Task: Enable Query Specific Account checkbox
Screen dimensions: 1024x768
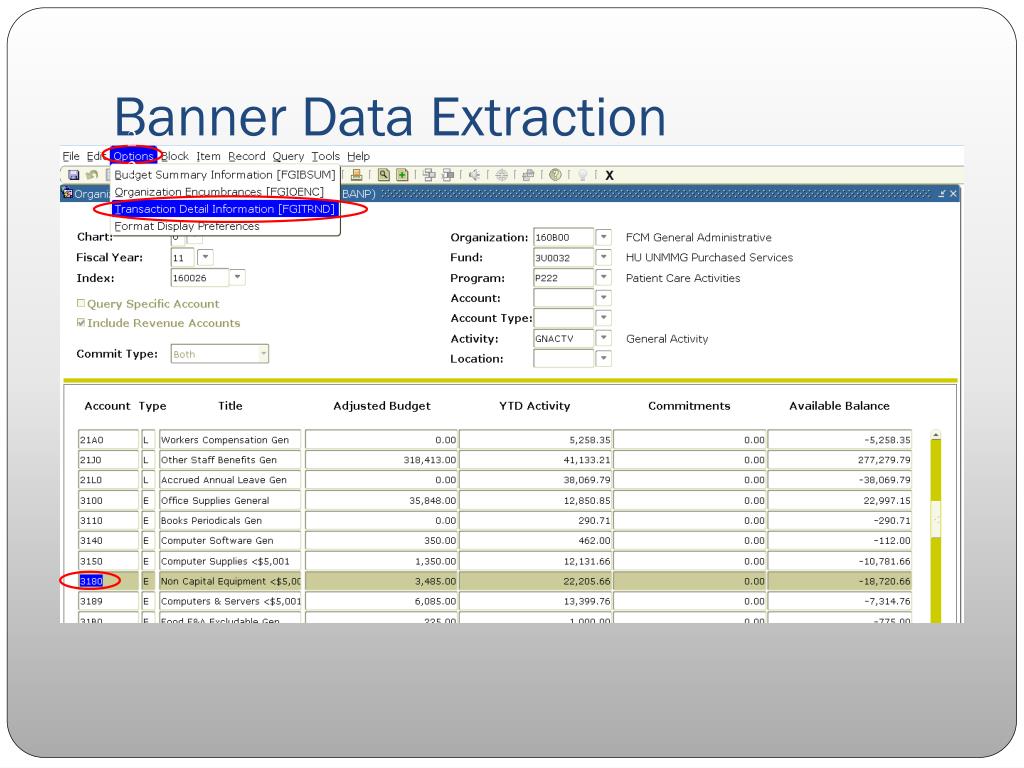Action: pos(81,304)
